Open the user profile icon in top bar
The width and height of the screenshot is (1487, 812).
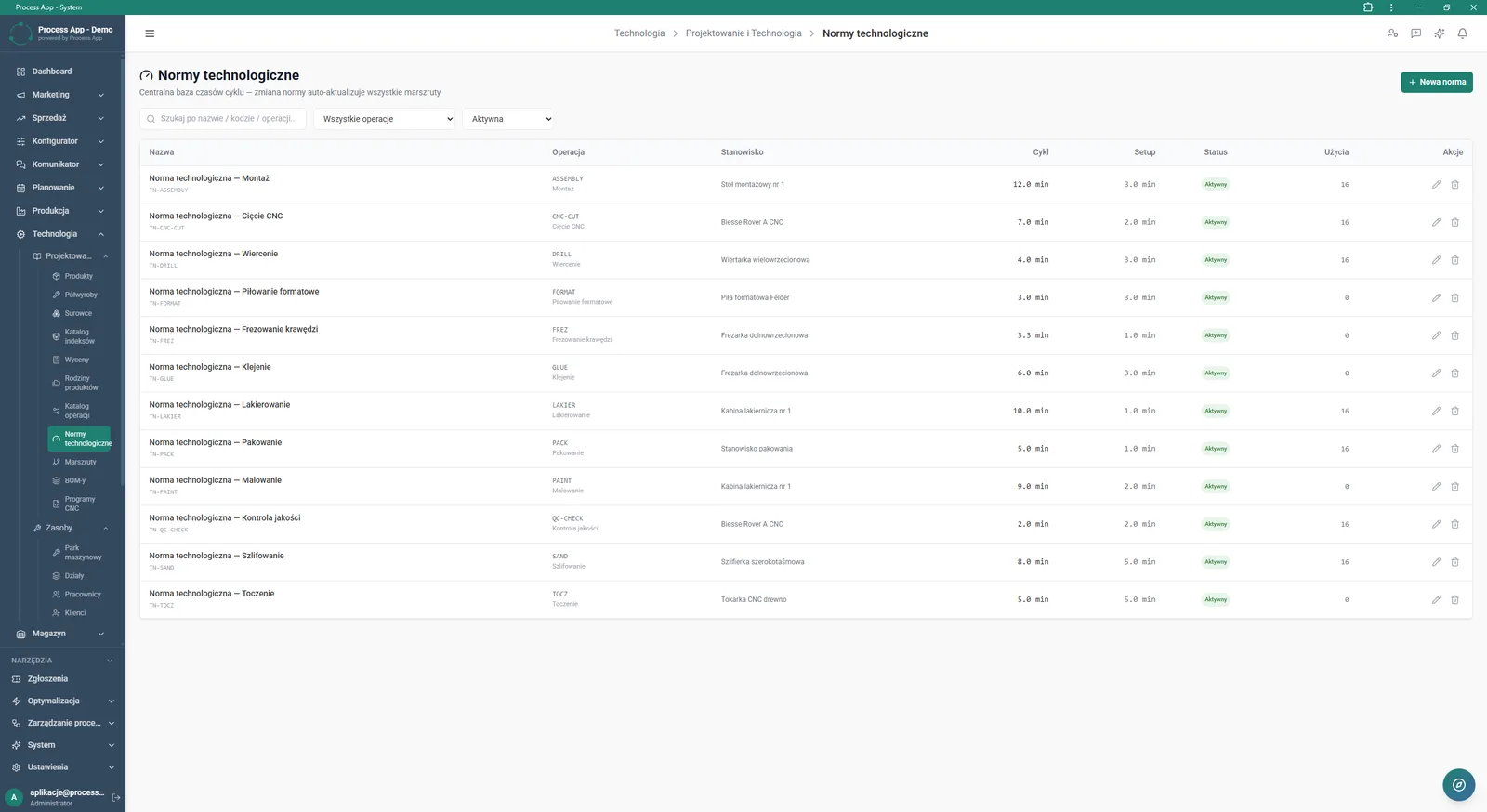[x=1392, y=33]
